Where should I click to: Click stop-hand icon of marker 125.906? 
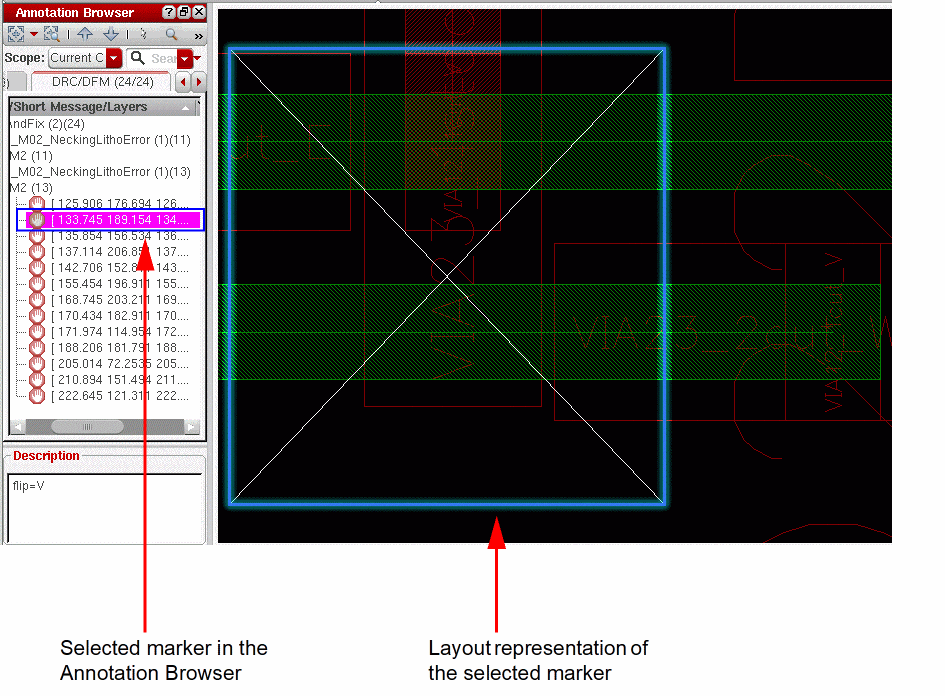[37, 204]
